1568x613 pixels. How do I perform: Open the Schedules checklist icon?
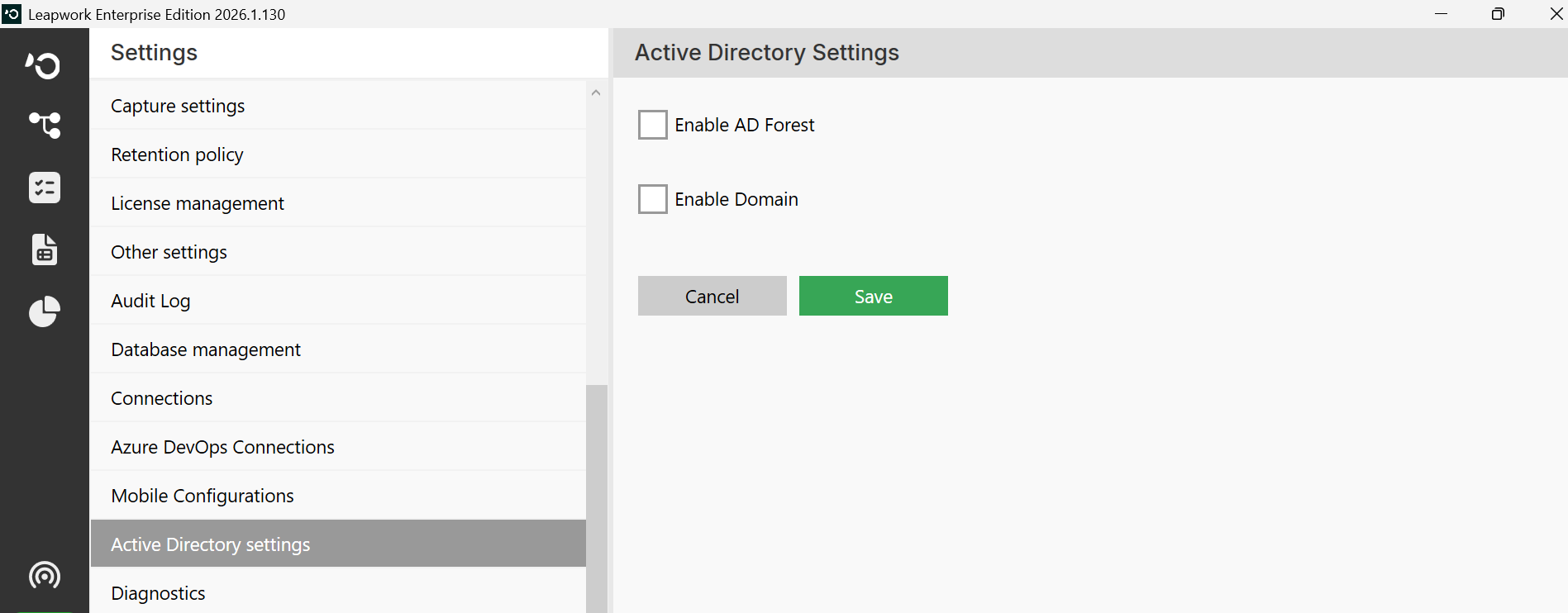point(45,188)
